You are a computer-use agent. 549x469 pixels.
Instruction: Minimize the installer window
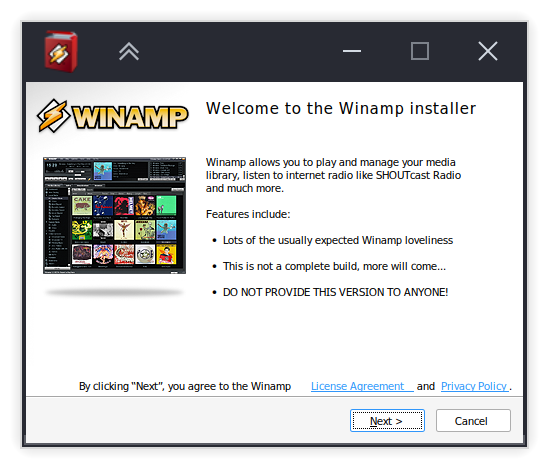tap(352, 51)
